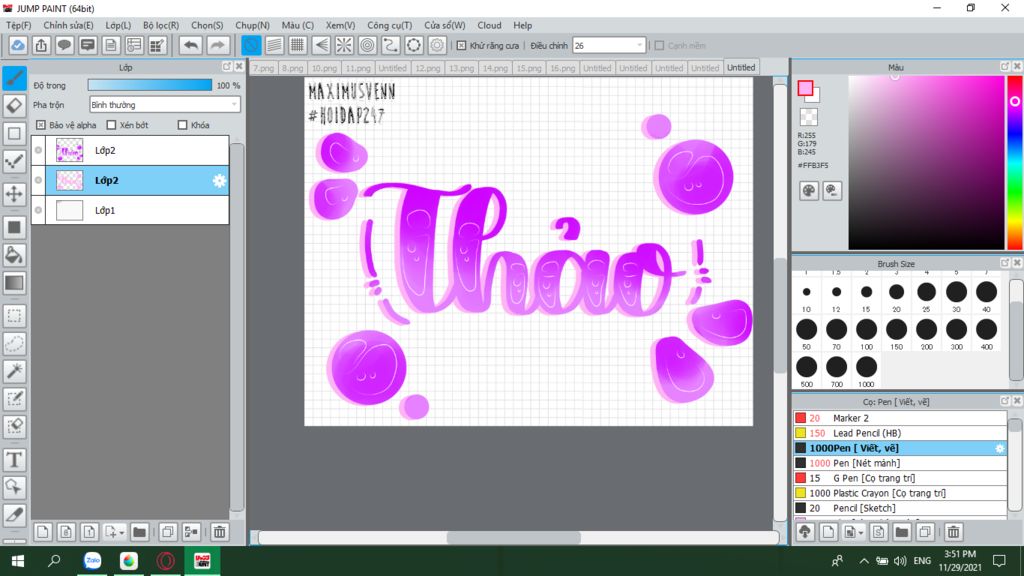Open the Công cụ(T) menu
The image size is (1024, 576).
tap(389, 25)
